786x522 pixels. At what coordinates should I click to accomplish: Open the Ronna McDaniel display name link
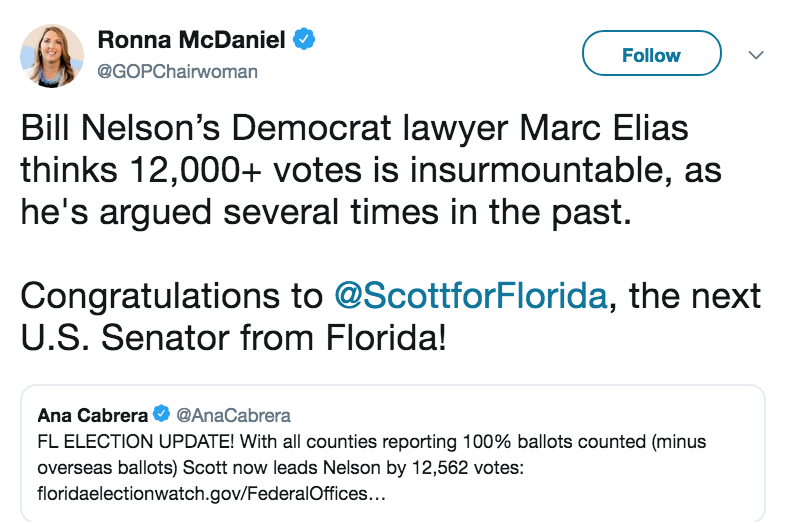191,40
